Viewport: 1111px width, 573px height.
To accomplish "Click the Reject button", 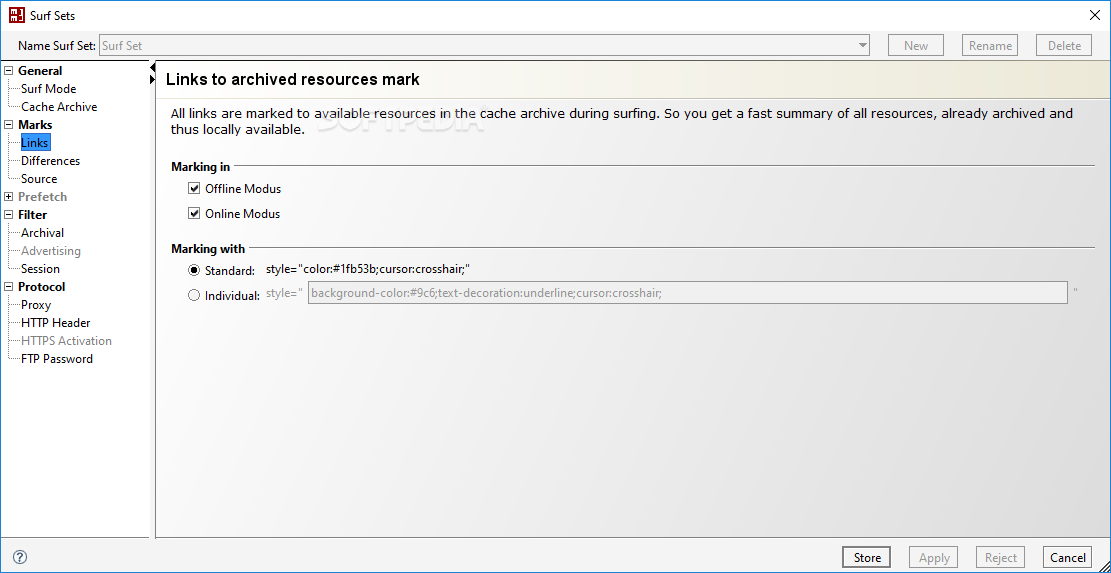I will tap(1000, 557).
